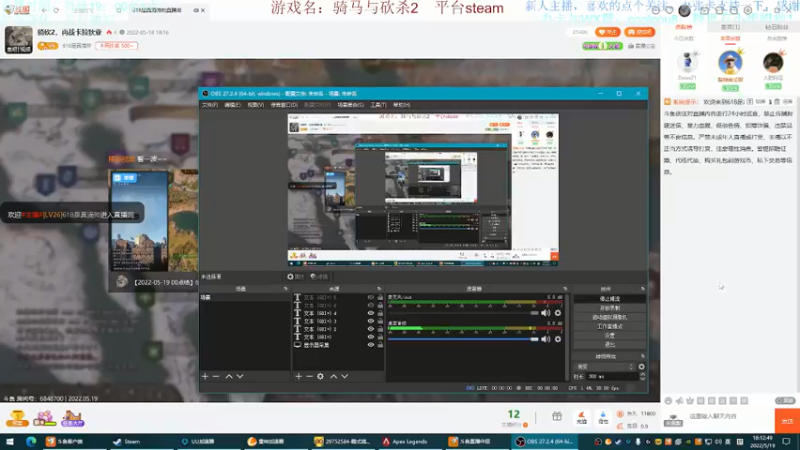Move source up with up arrow in Sources panel
Screen dimensions: 800x450
[334, 377]
